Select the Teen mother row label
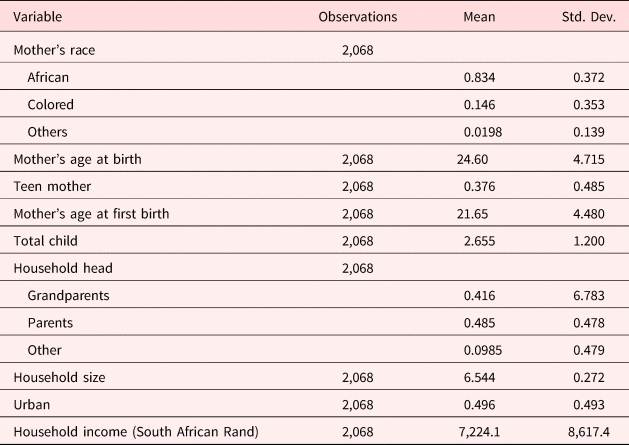This screenshot has height=445, width=629. [x=50, y=187]
